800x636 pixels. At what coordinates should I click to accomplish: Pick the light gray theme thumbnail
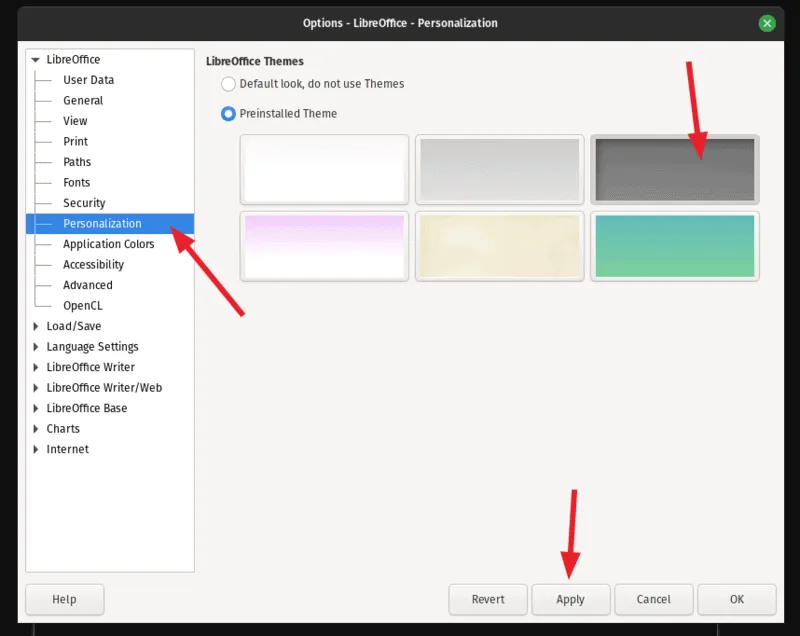[x=499, y=170]
